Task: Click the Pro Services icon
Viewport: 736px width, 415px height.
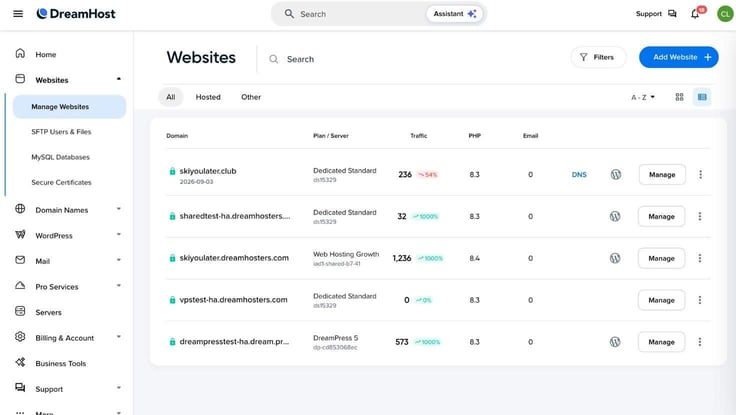Action: pyautogui.click(x=20, y=285)
